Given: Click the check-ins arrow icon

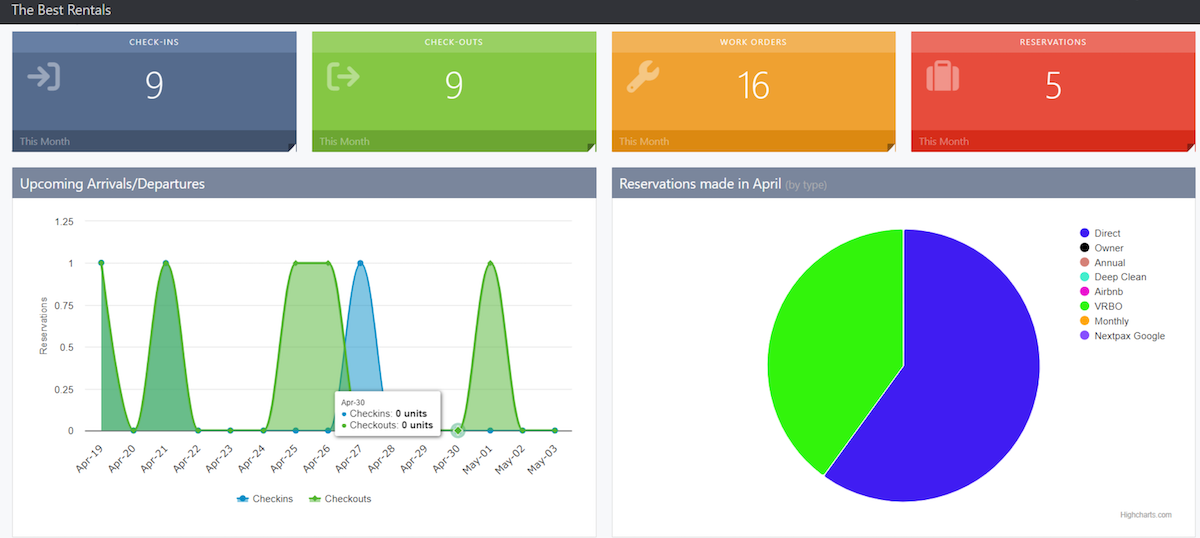Looking at the screenshot, I should tap(44, 77).
